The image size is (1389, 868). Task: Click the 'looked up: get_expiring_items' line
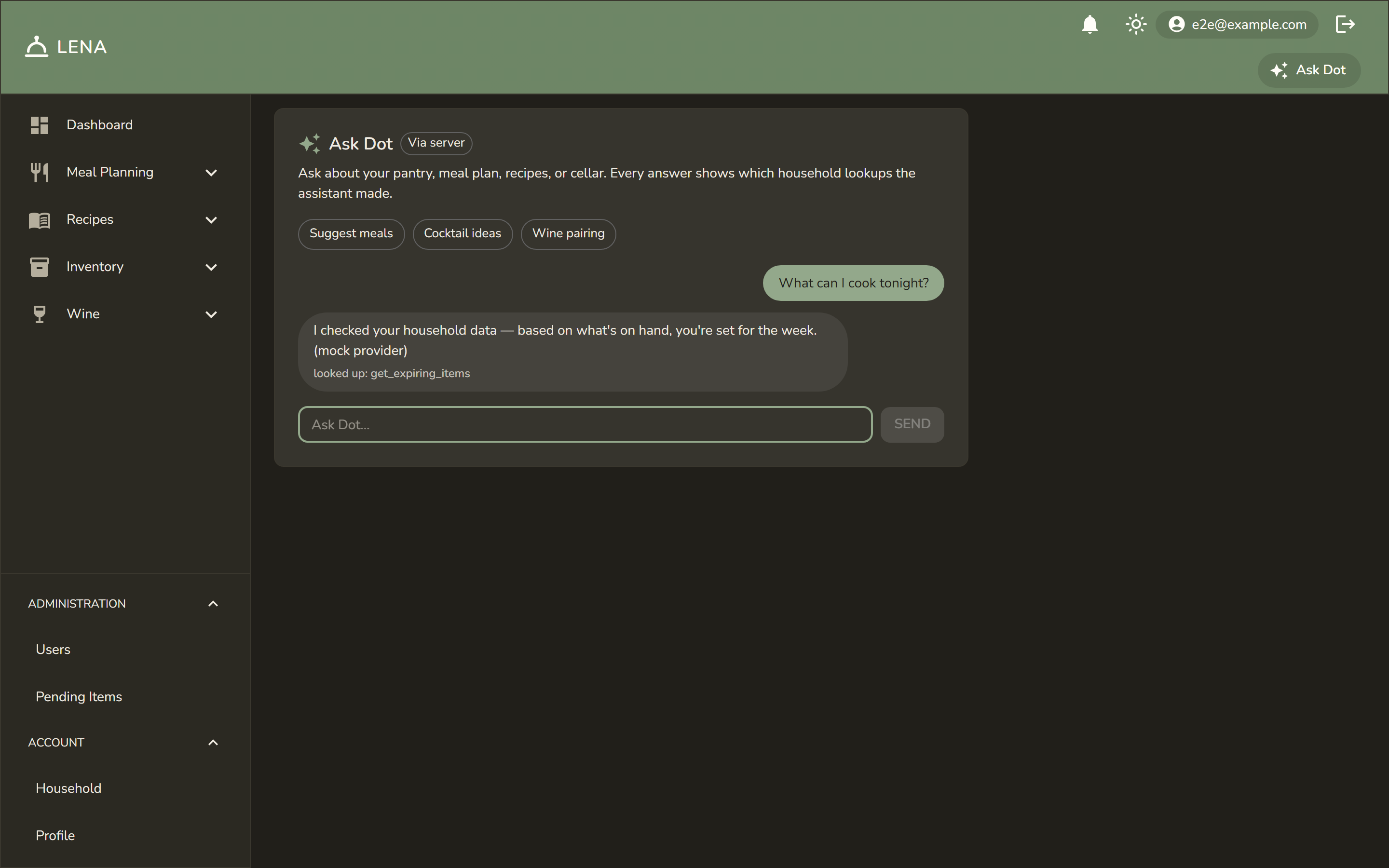[392, 374]
